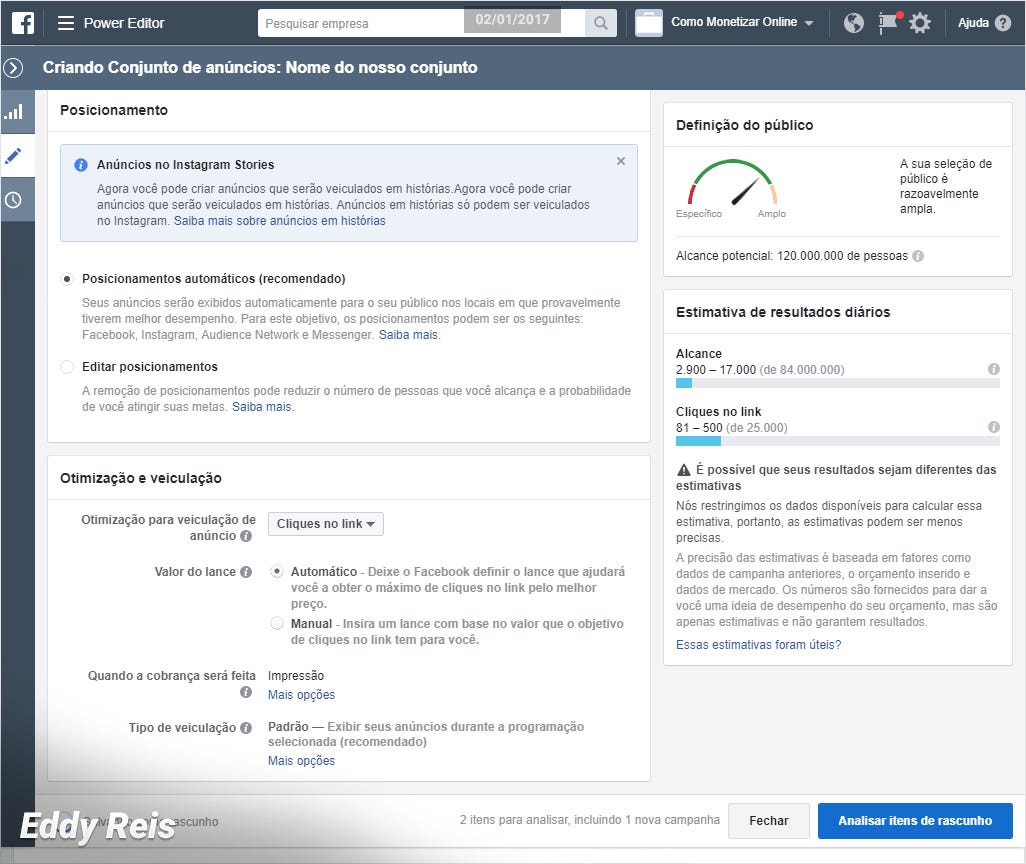This screenshot has height=864, width=1026.
Task: Click info icon on Alcance estimate row
Action: [x=993, y=369]
